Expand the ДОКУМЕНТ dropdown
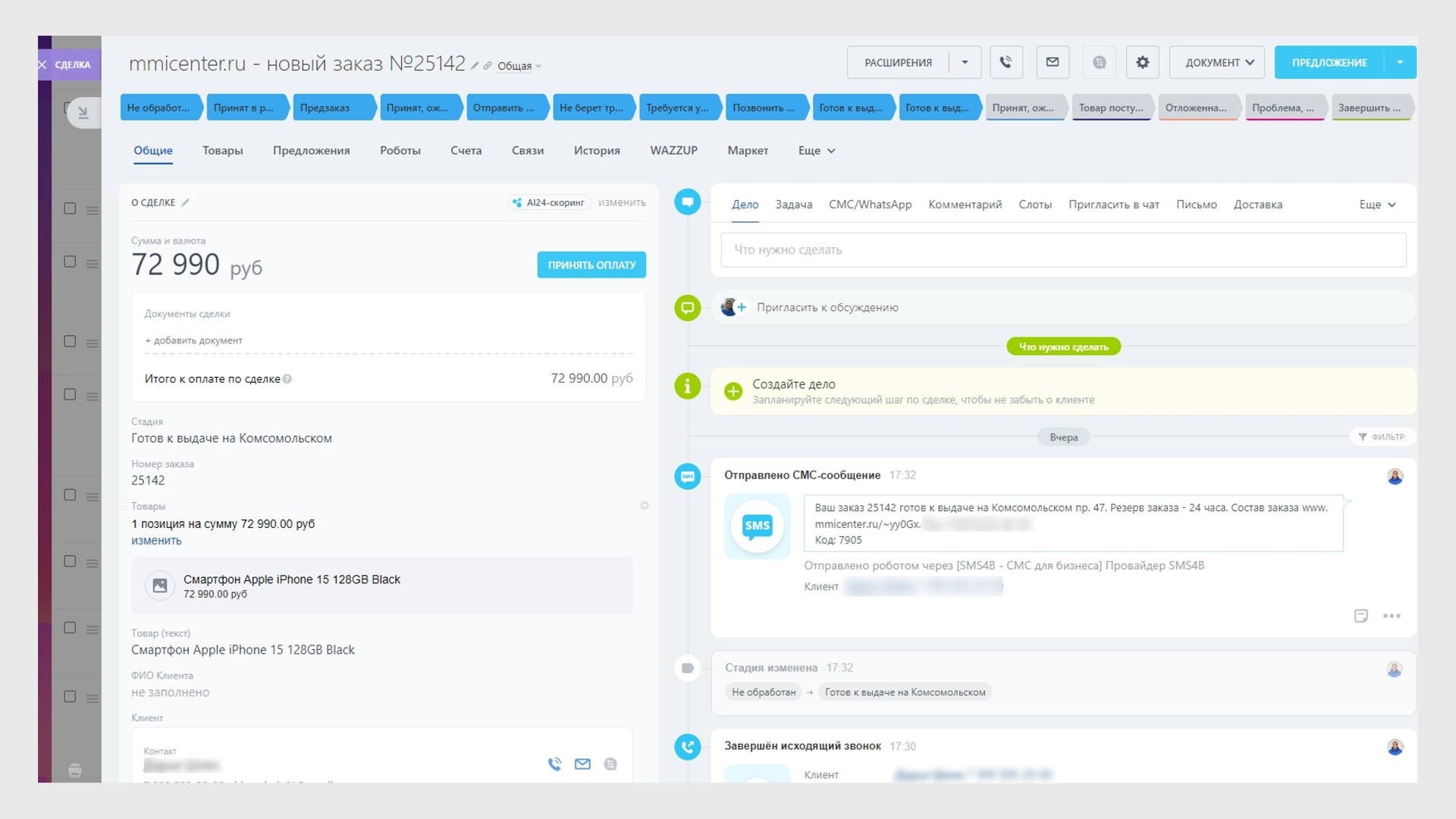The height and width of the screenshot is (819, 1456). point(1217,62)
